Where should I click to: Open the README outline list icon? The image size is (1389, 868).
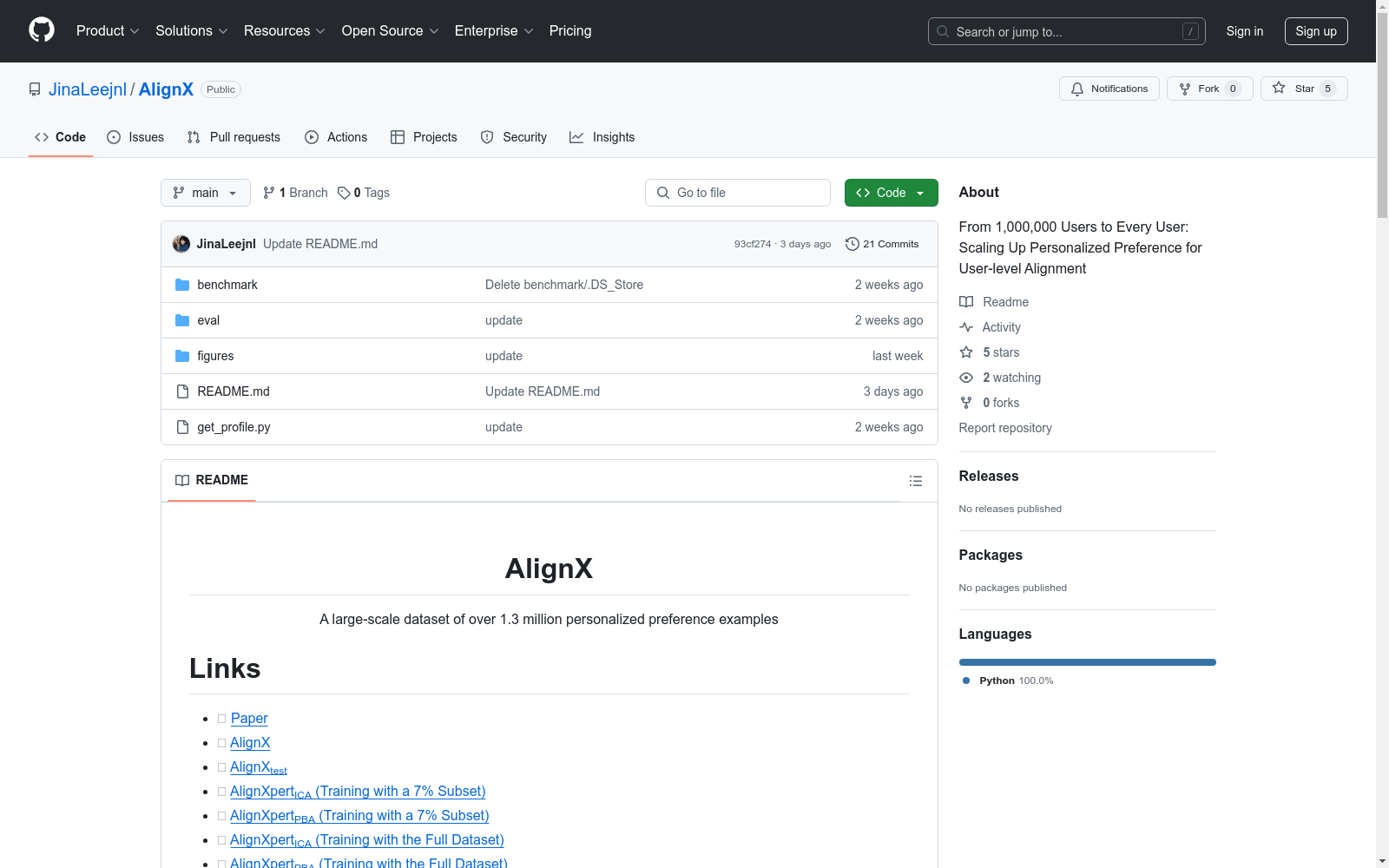(x=916, y=481)
